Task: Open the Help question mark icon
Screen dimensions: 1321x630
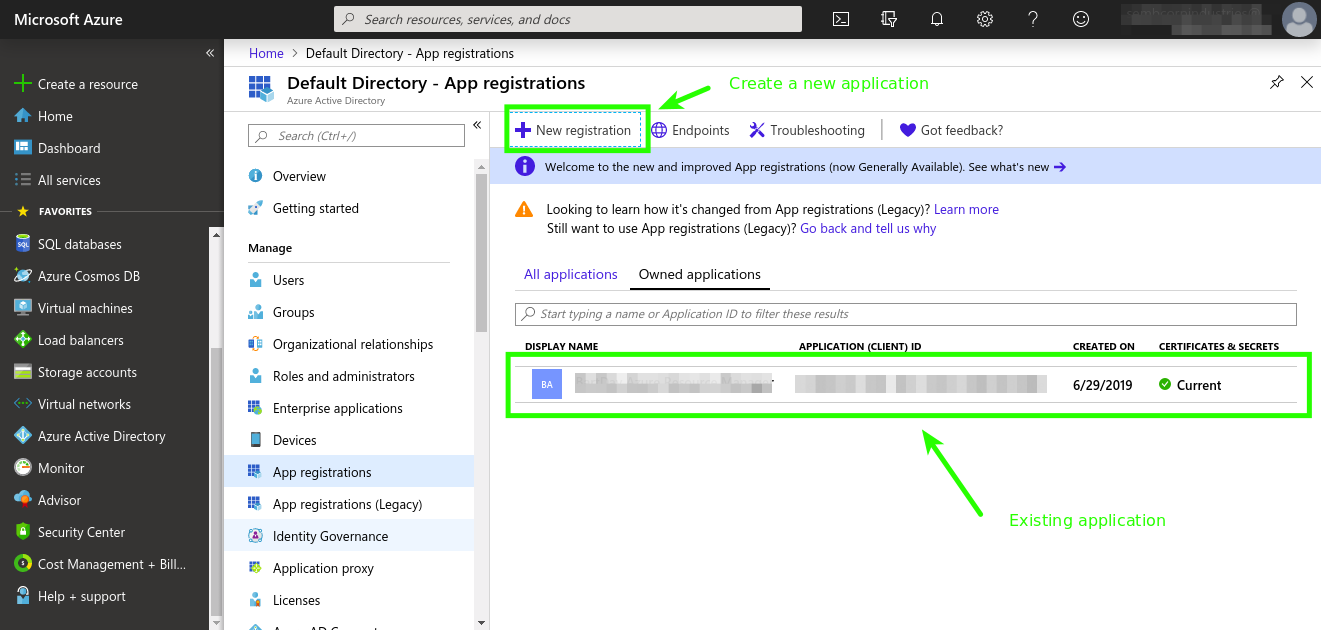Action: (x=1033, y=19)
